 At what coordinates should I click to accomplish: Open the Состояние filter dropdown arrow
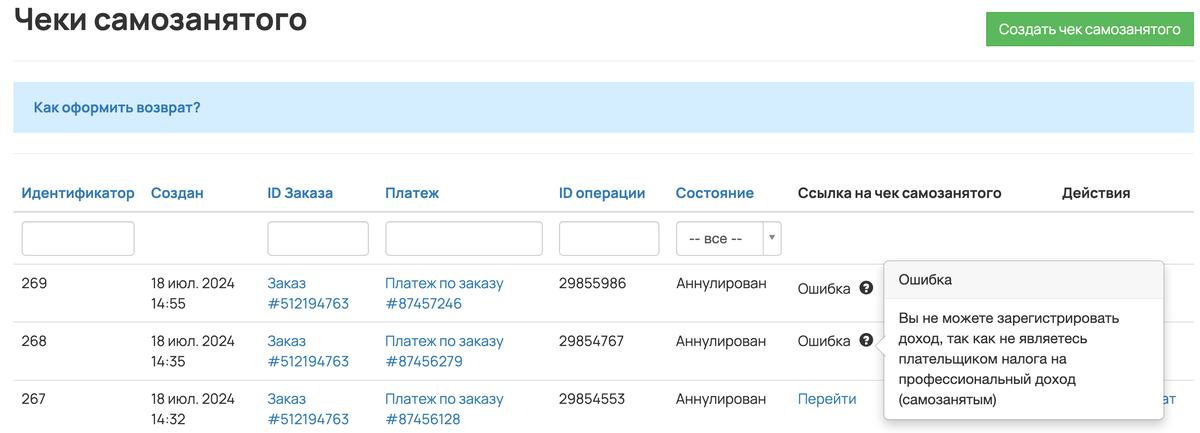pyautogui.click(x=772, y=239)
